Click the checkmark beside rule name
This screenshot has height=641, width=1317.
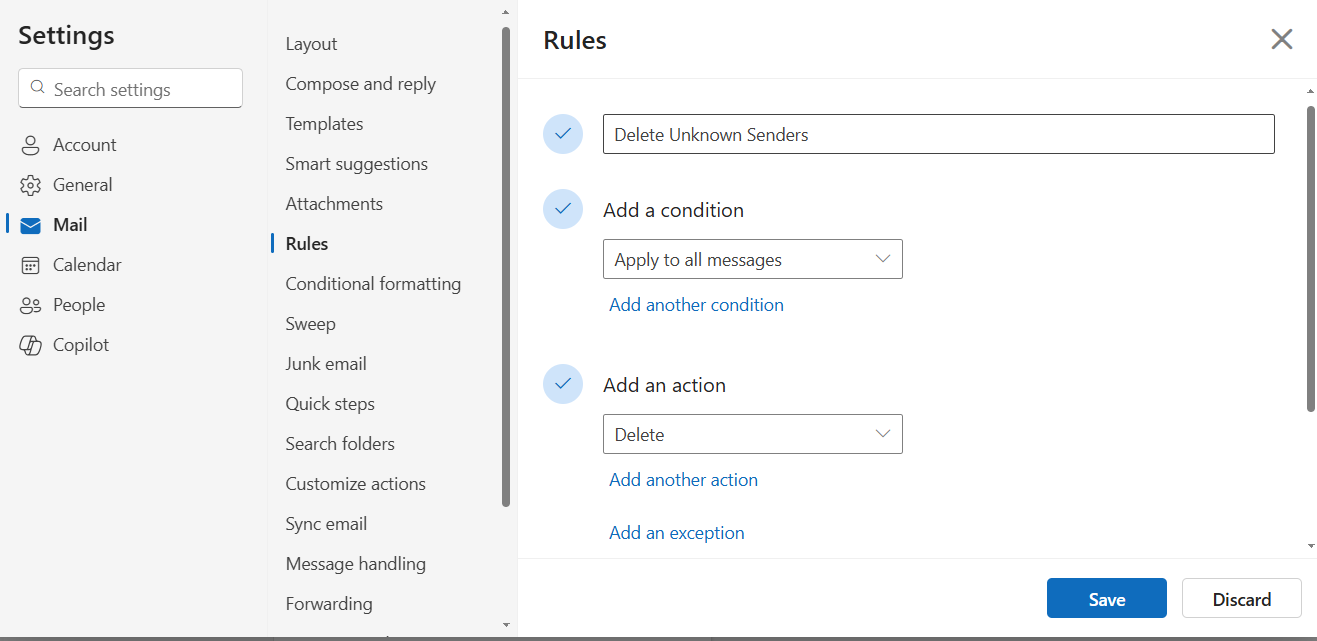point(563,134)
